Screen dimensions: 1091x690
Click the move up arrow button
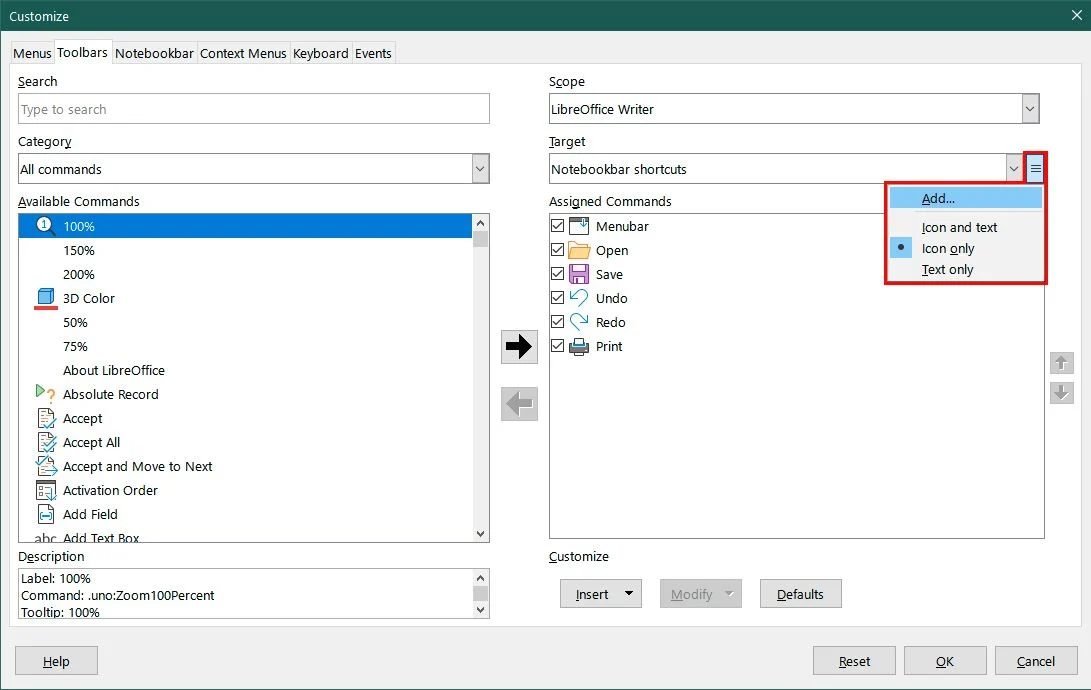pyautogui.click(x=1061, y=363)
